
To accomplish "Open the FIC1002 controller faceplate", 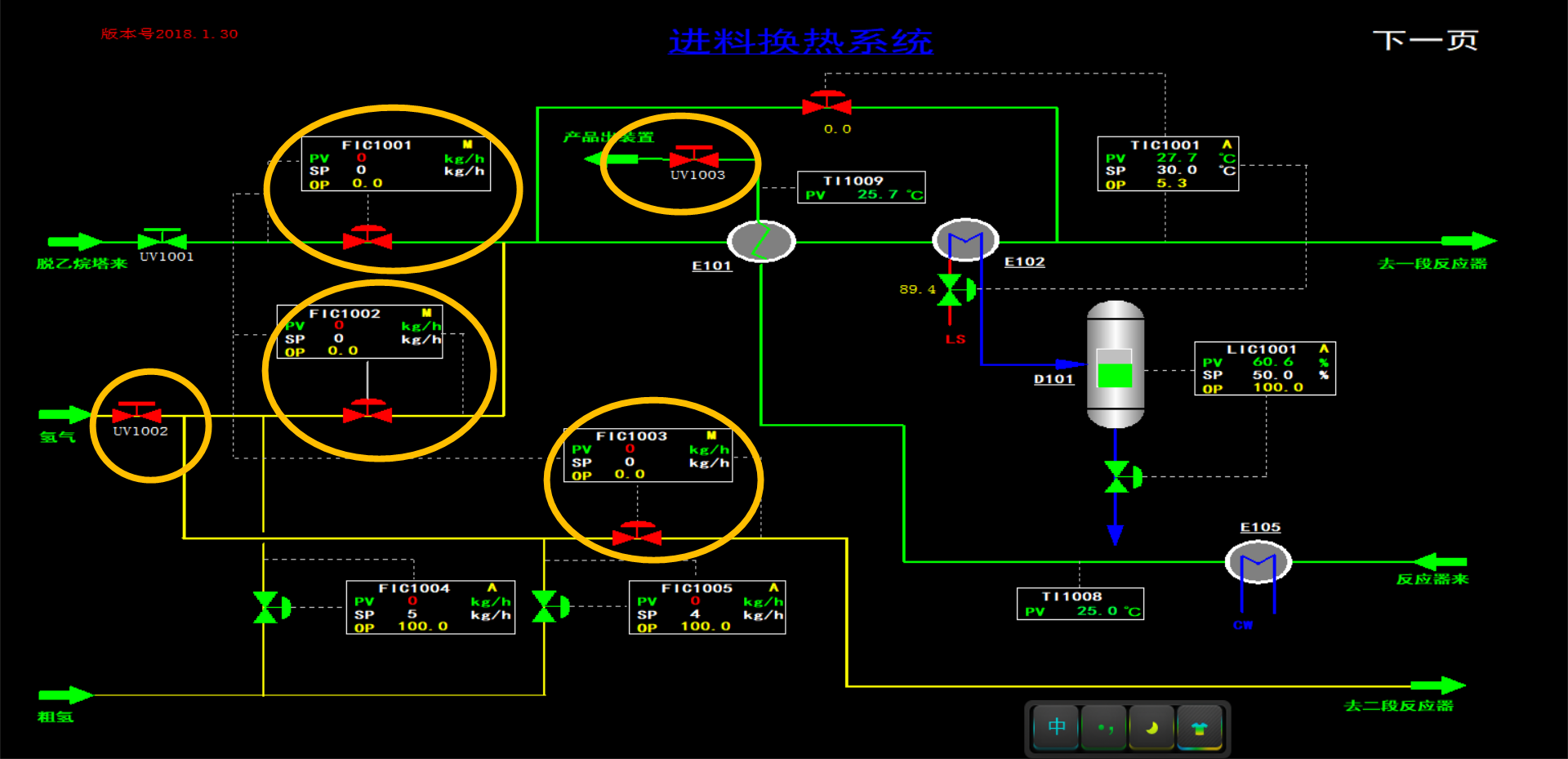I will pos(360,332).
